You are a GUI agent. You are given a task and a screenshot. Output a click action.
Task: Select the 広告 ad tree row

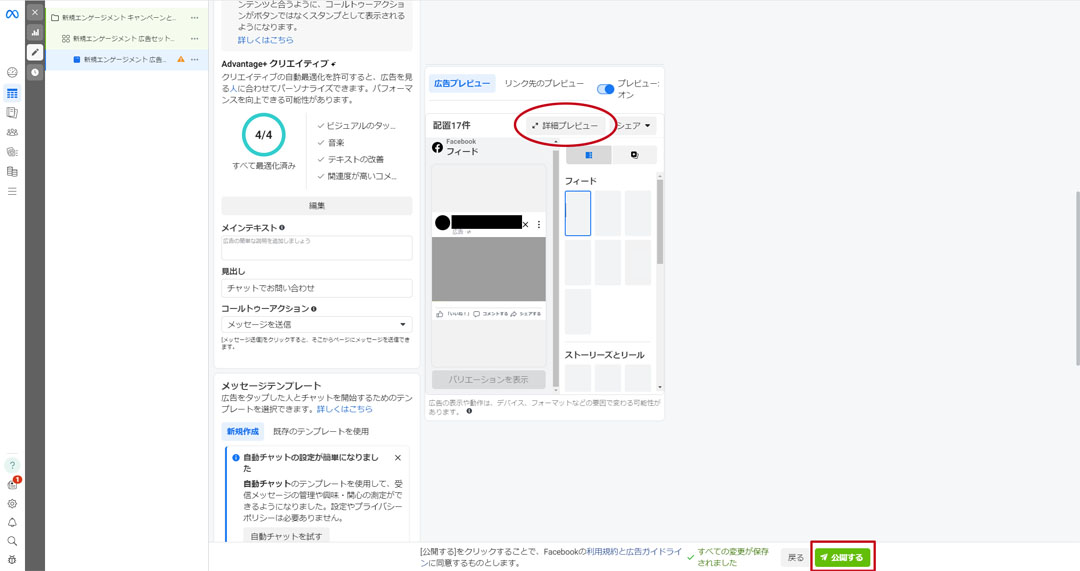point(126,59)
